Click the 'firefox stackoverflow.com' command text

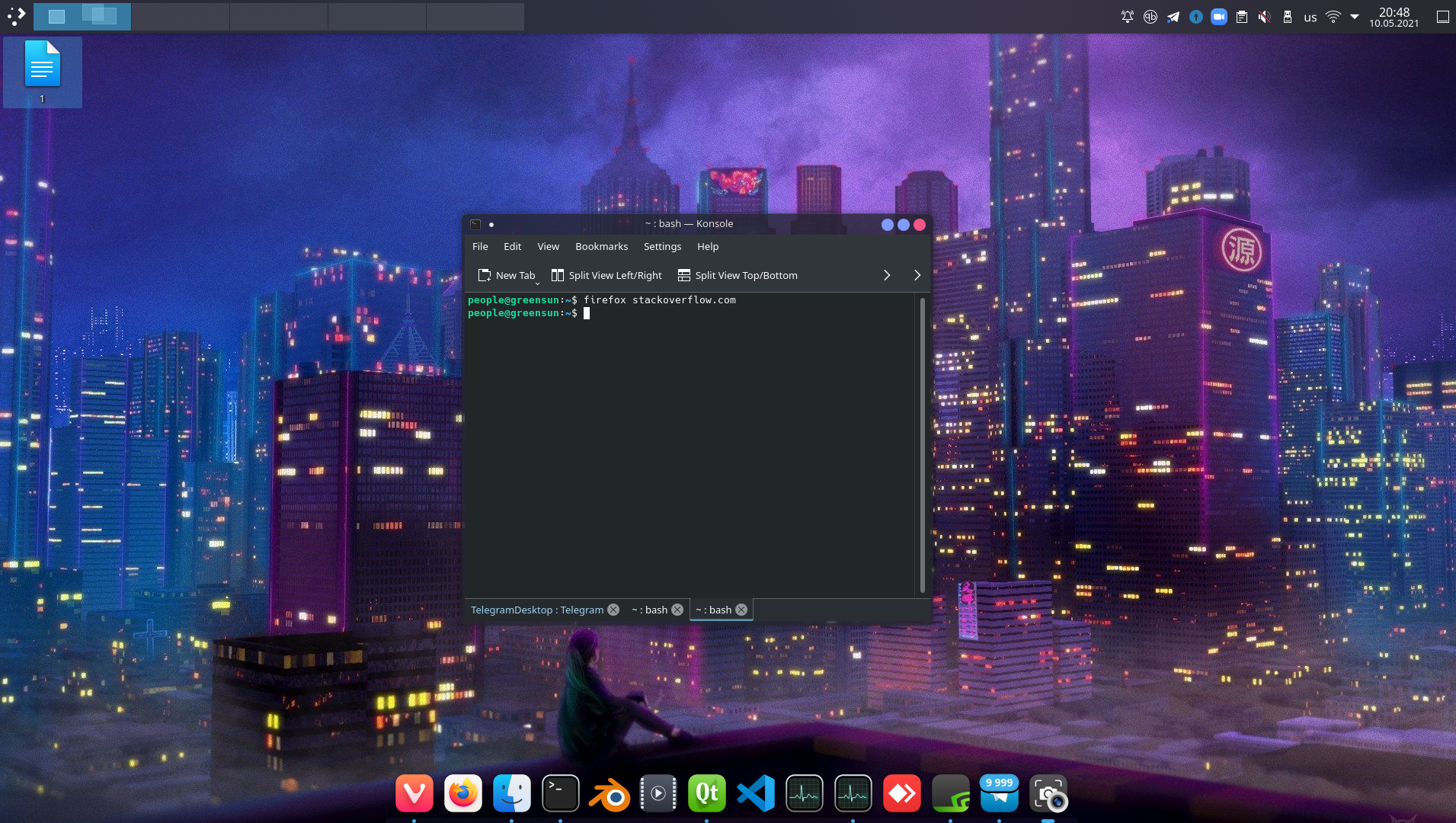click(x=660, y=300)
